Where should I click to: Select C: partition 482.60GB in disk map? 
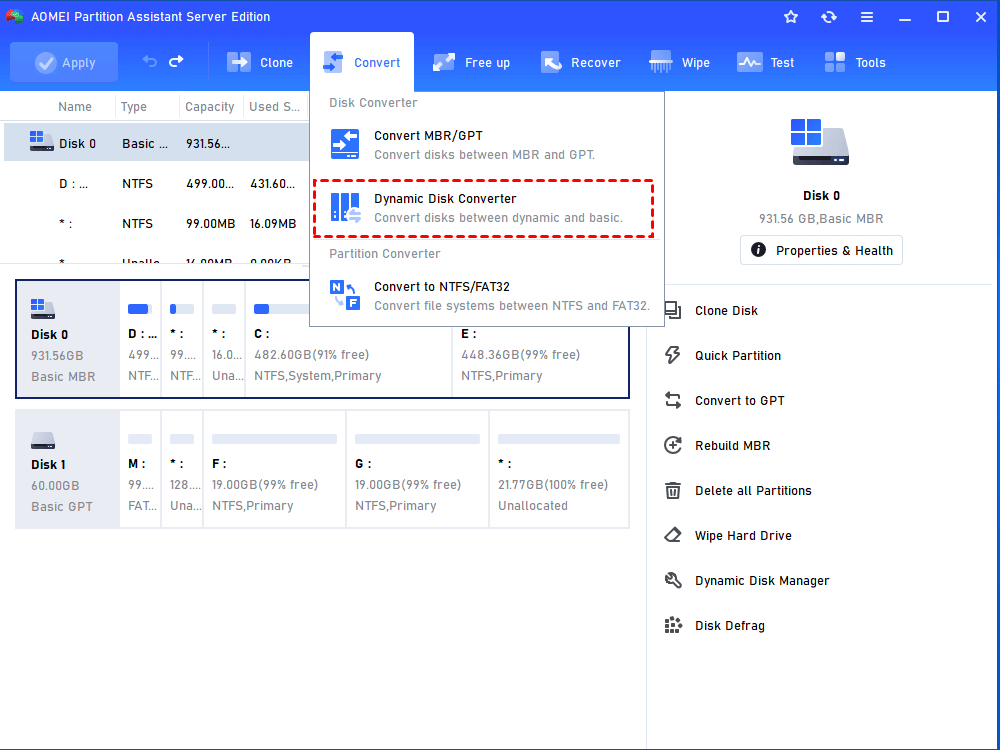pyautogui.click(x=348, y=339)
